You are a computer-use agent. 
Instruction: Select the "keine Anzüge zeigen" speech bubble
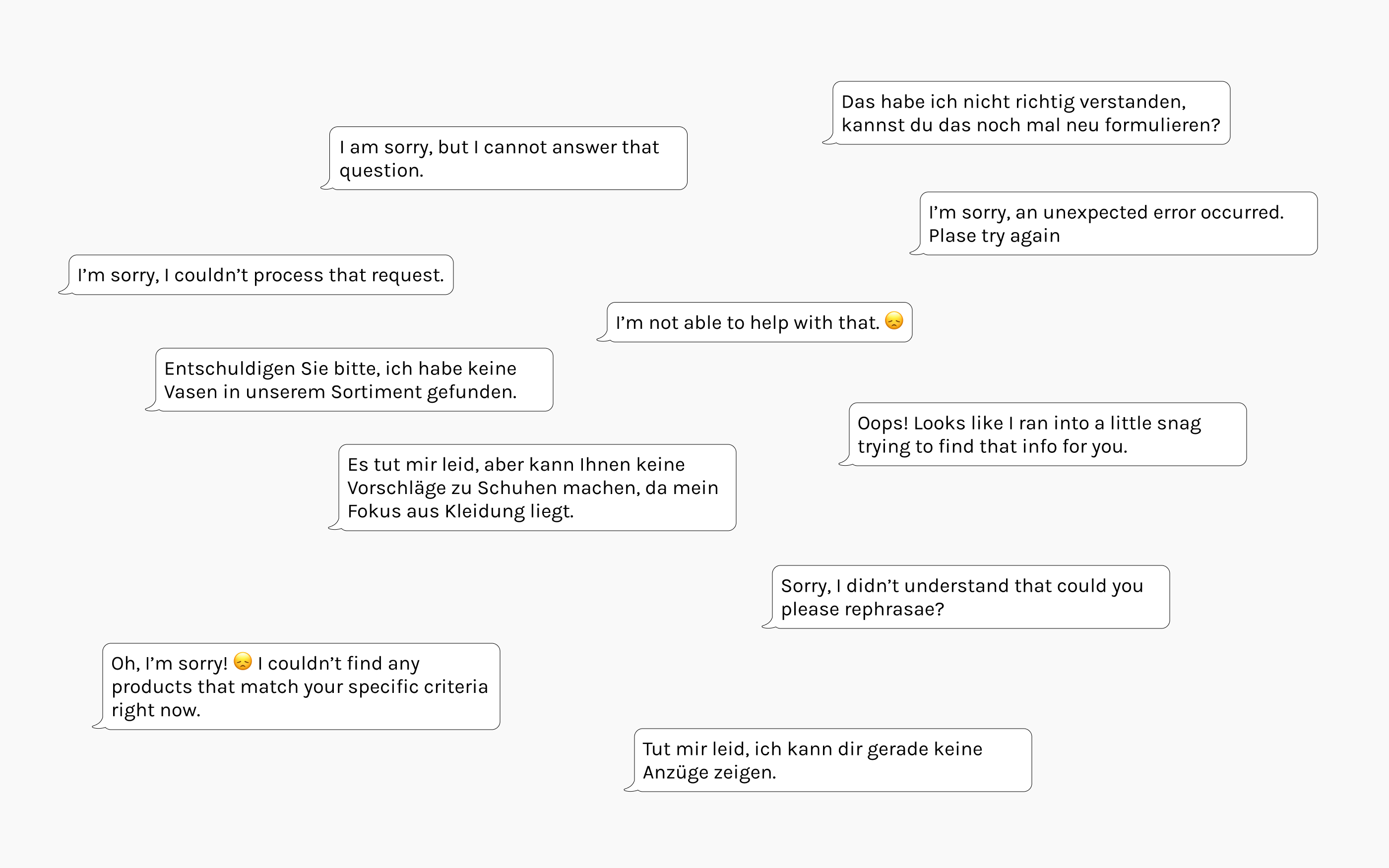click(x=832, y=761)
